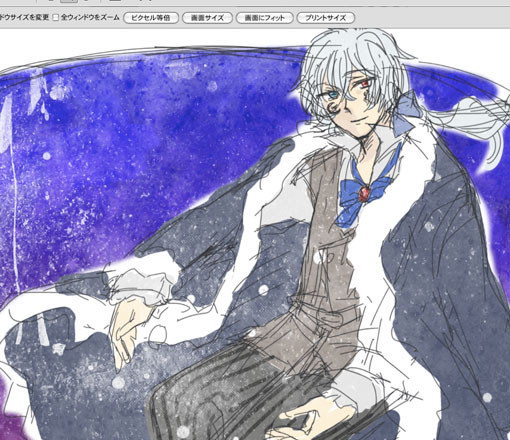This screenshot has height=440, width=510.
Task: Click the ピクセル等倍 button
Action: [151, 18]
